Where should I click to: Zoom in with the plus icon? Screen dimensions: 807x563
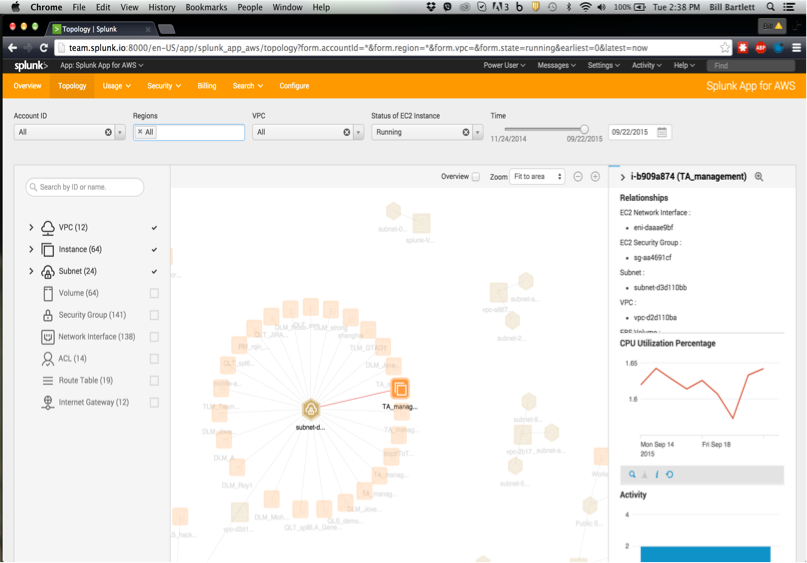click(595, 177)
